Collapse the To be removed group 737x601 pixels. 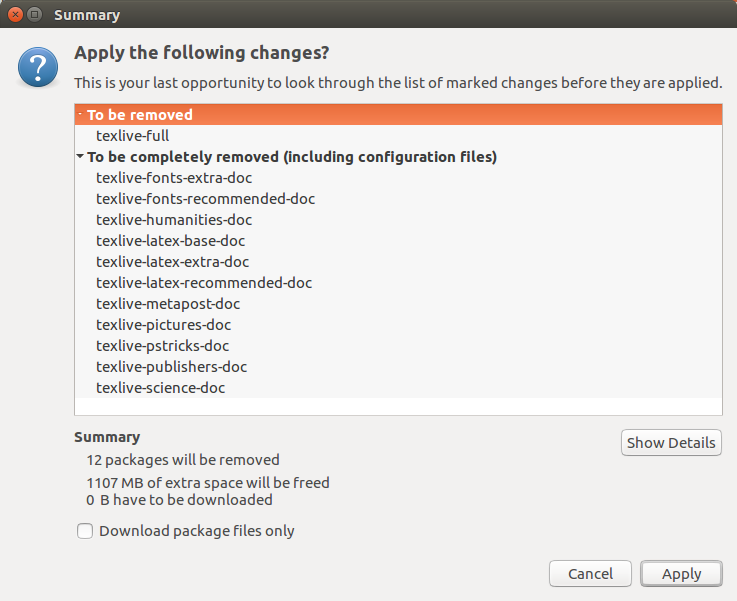coord(80,115)
